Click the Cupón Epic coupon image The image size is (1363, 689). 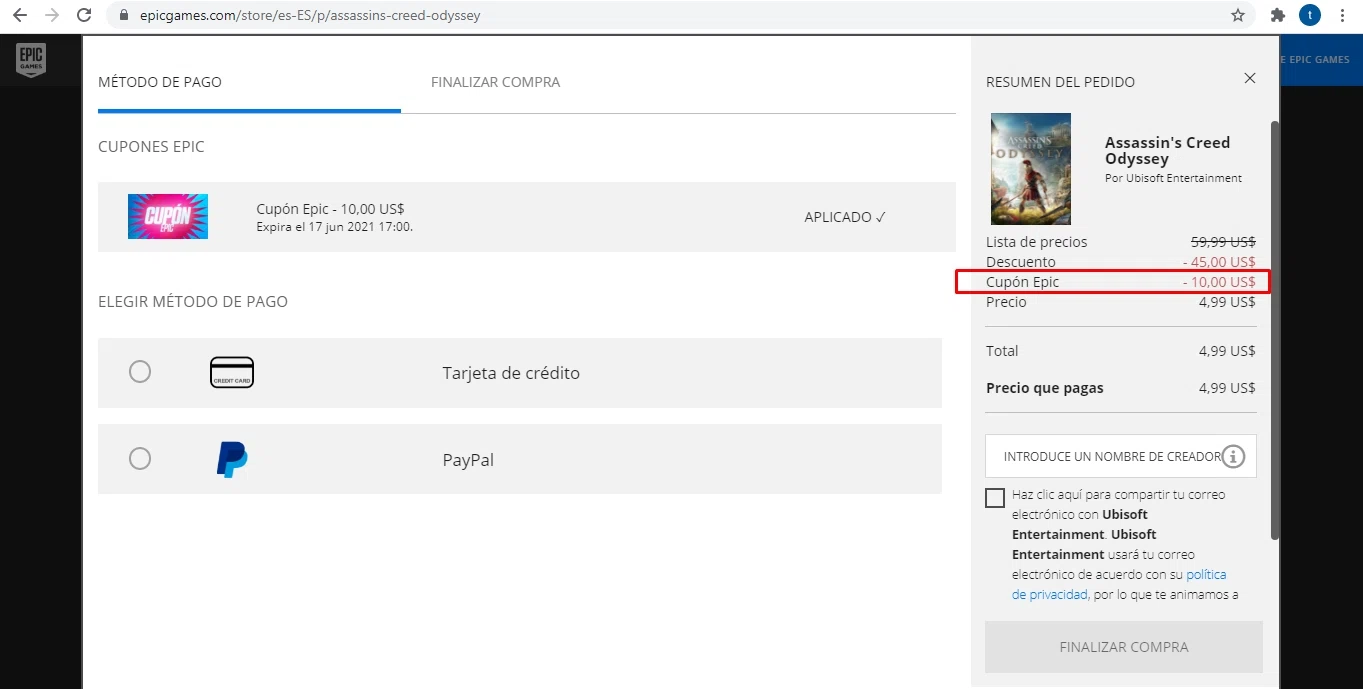pyautogui.click(x=168, y=216)
